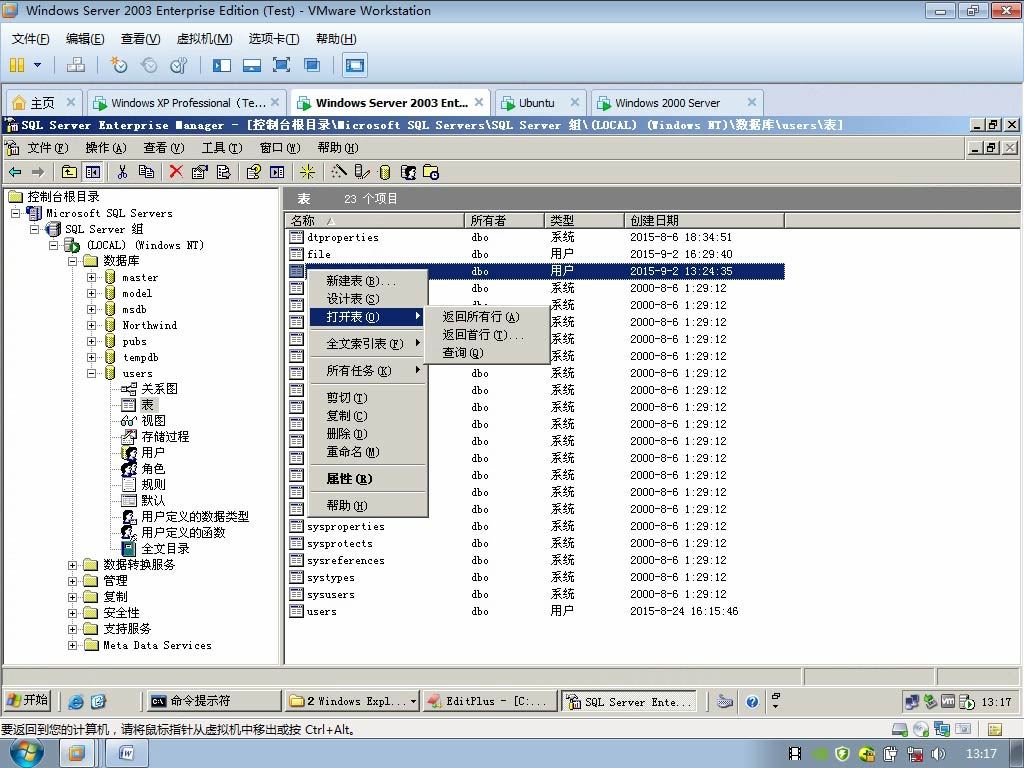
Task: Expand the 安全性 folder node
Action: [72, 613]
